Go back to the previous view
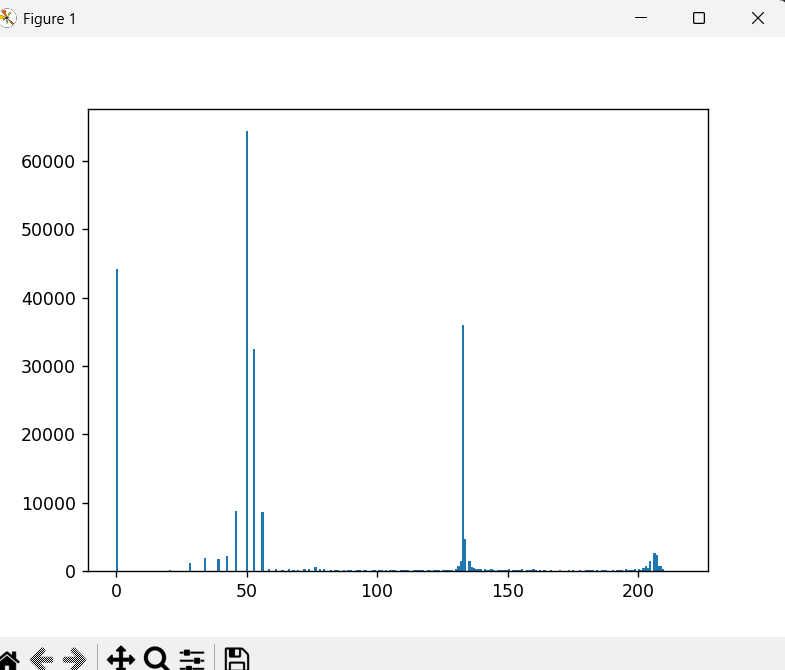This screenshot has width=785, height=670. pos(42,659)
